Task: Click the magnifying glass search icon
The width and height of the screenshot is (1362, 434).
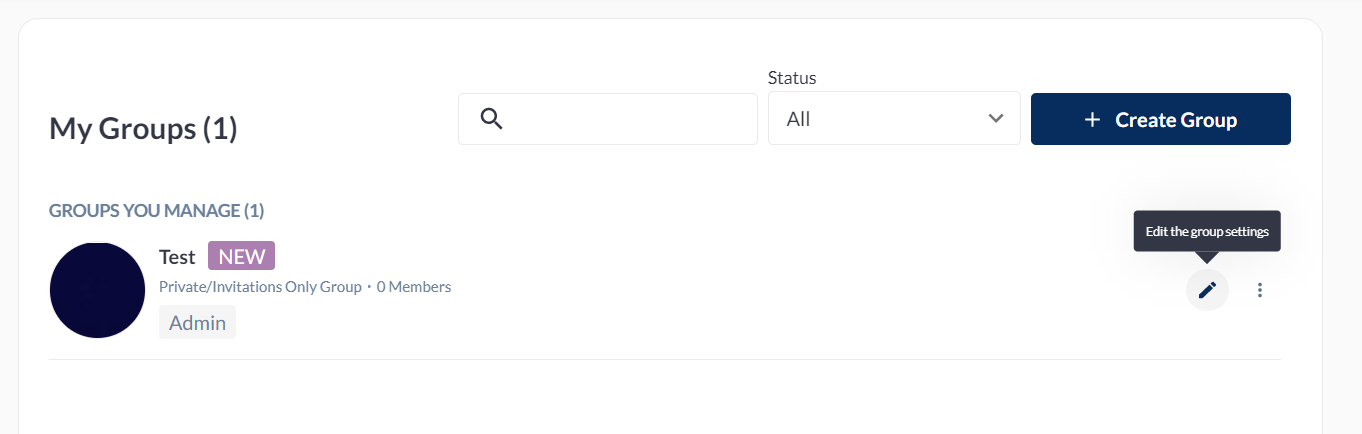Action: (491, 119)
